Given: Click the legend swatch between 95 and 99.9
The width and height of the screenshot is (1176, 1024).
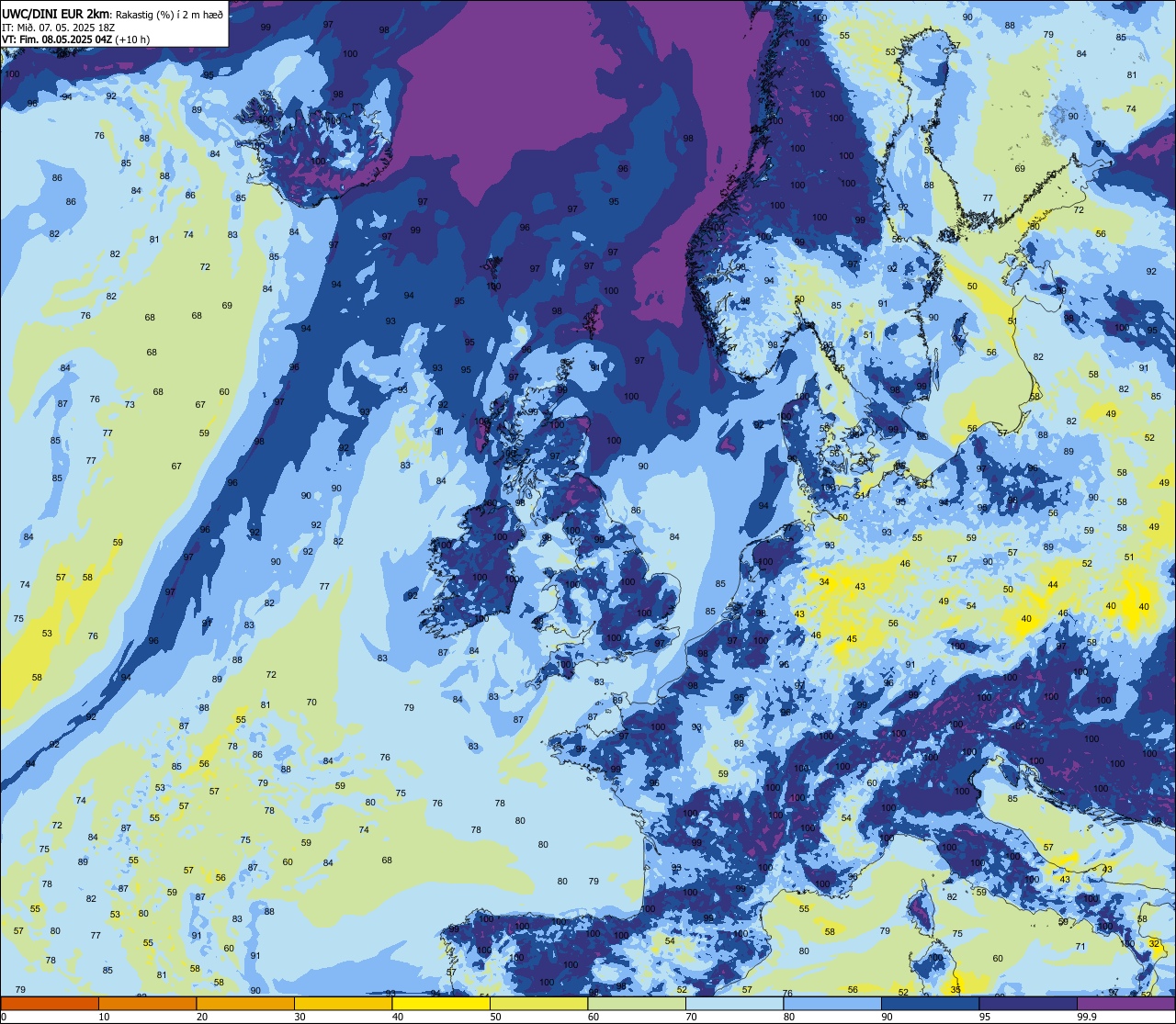Looking at the screenshot, I should [1028, 1003].
